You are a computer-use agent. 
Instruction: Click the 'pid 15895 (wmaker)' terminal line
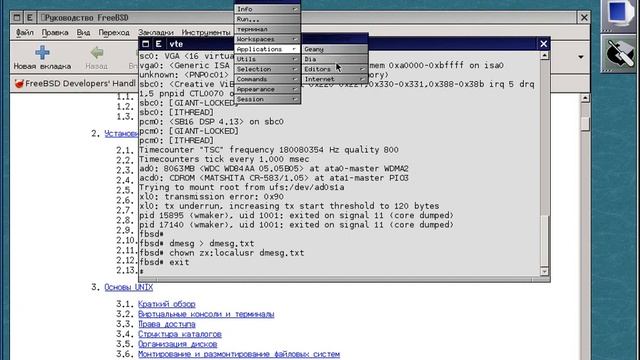(296, 216)
